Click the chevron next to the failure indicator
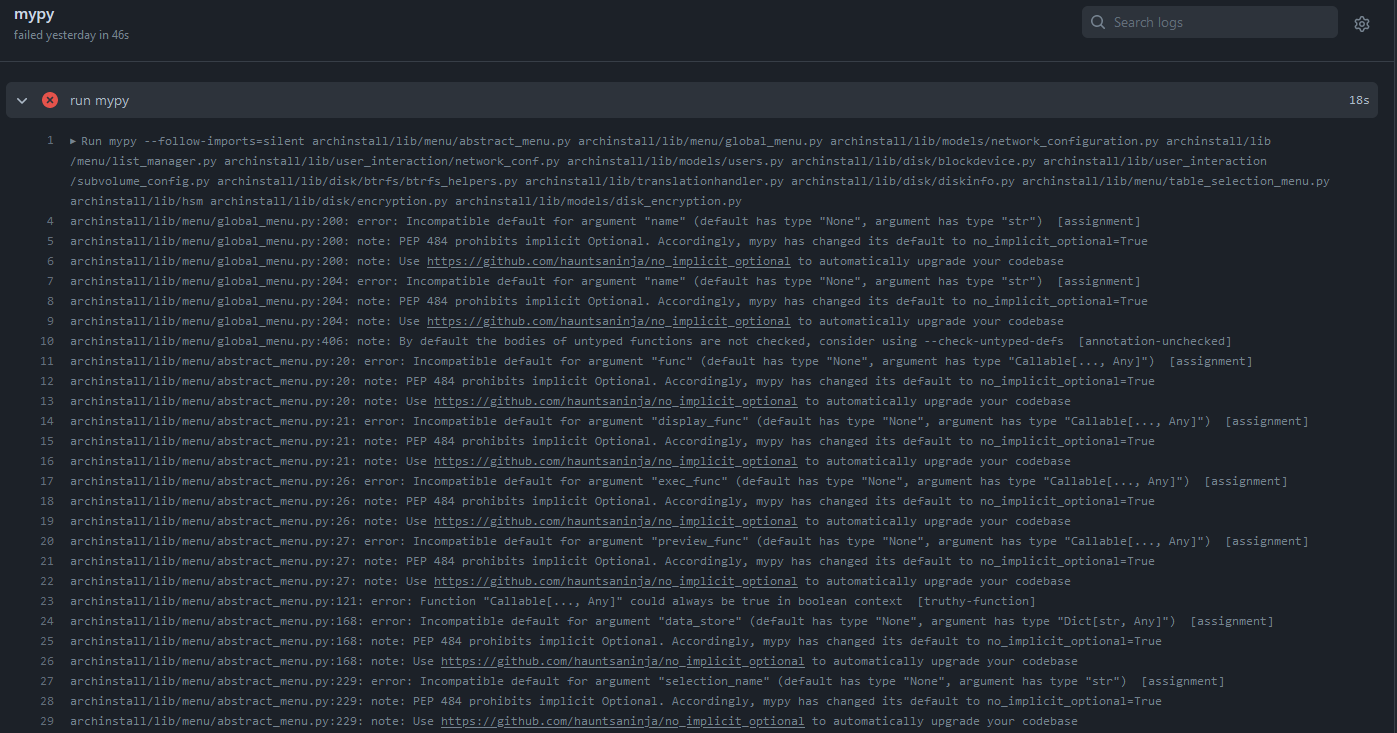This screenshot has width=1397, height=733. pyautogui.click(x=21, y=100)
